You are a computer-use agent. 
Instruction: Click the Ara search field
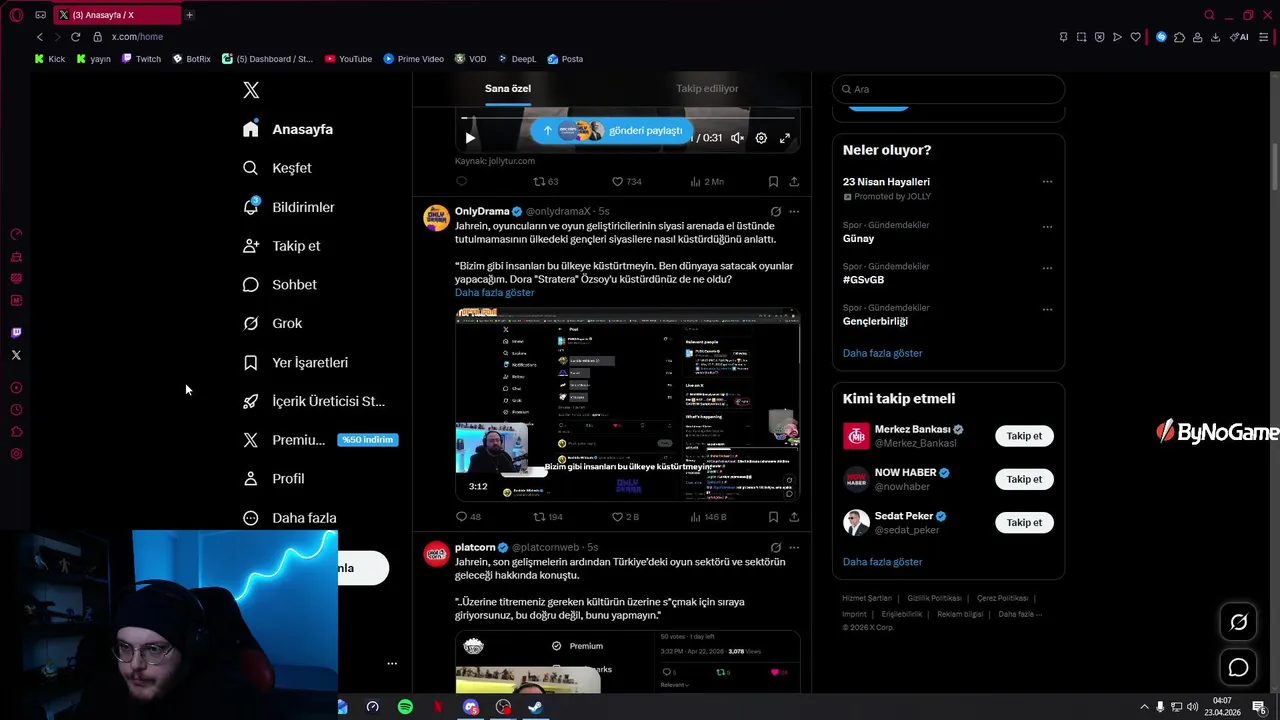pyautogui.click(x=948, y=89)
